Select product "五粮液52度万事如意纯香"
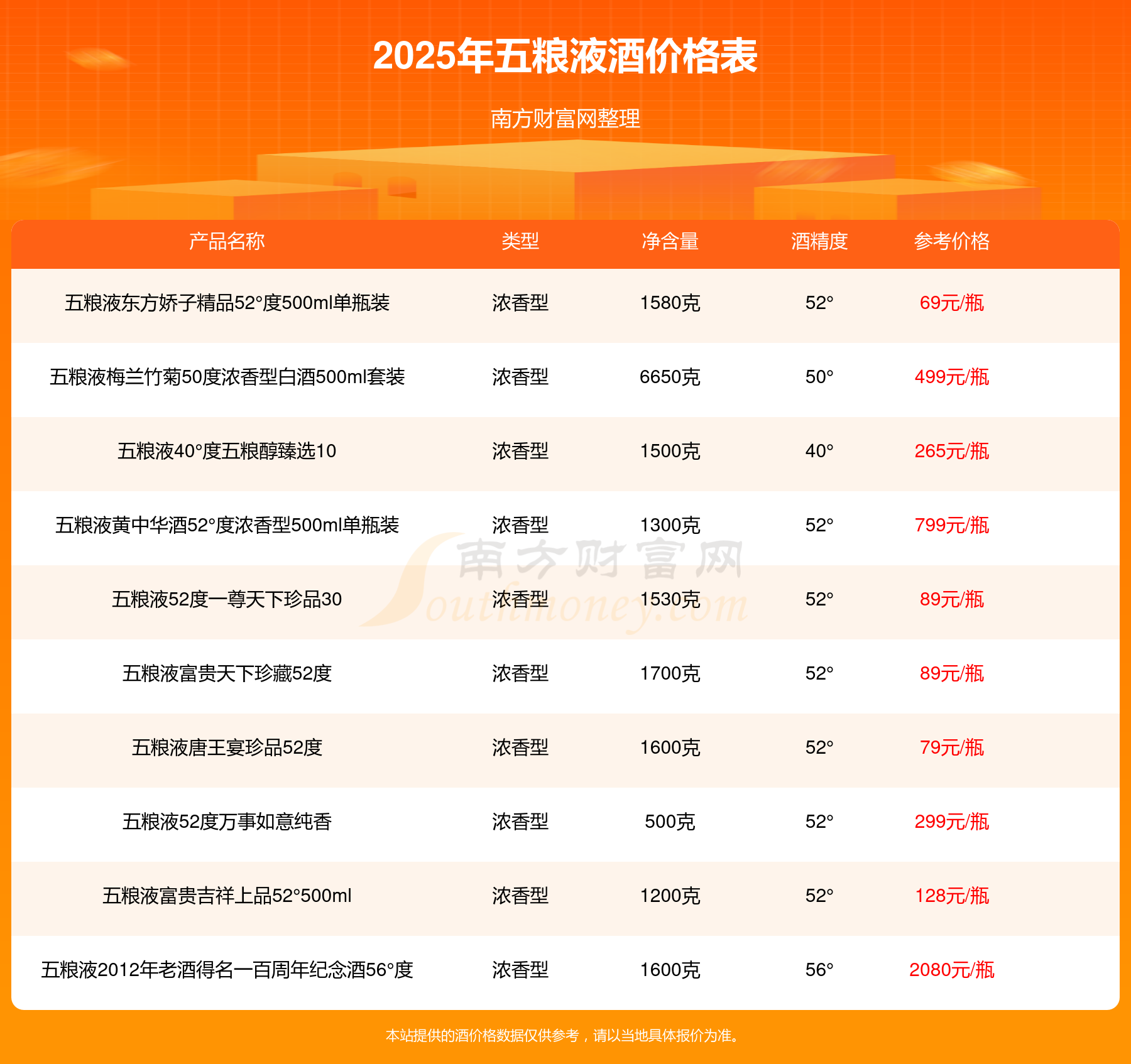The height and width of the screenshot is (1064, 1131). (x=227, y=822)
